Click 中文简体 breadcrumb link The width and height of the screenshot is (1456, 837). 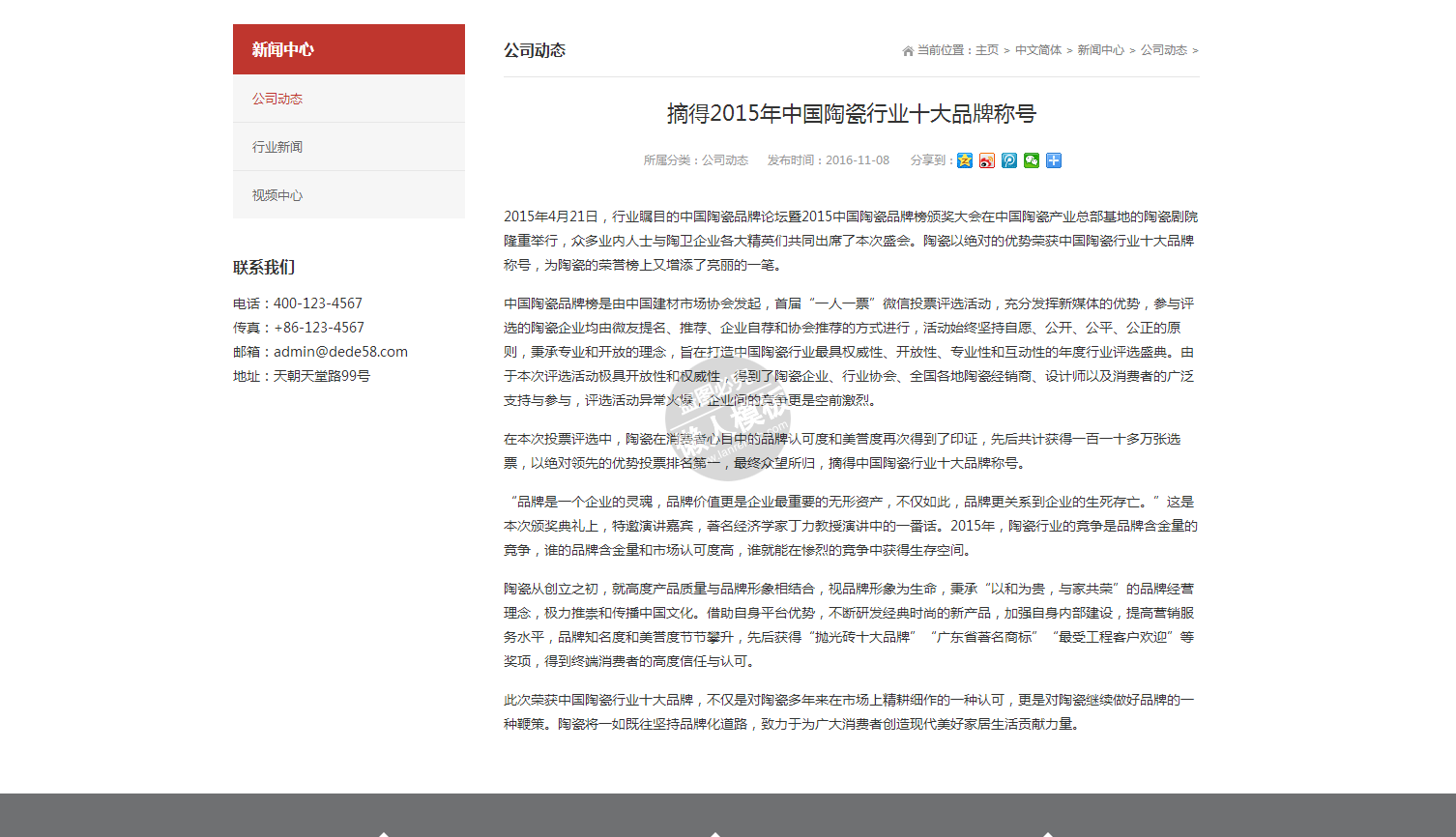(1038, 50)
